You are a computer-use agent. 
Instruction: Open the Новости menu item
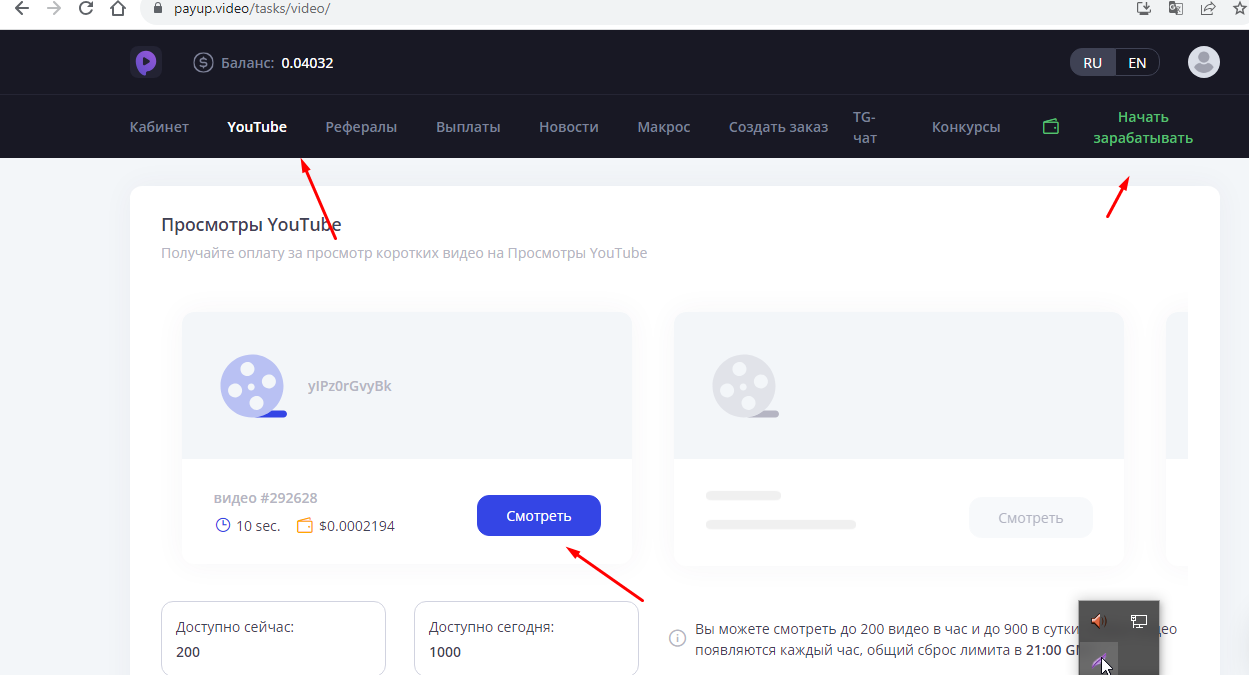click(569, 127)
